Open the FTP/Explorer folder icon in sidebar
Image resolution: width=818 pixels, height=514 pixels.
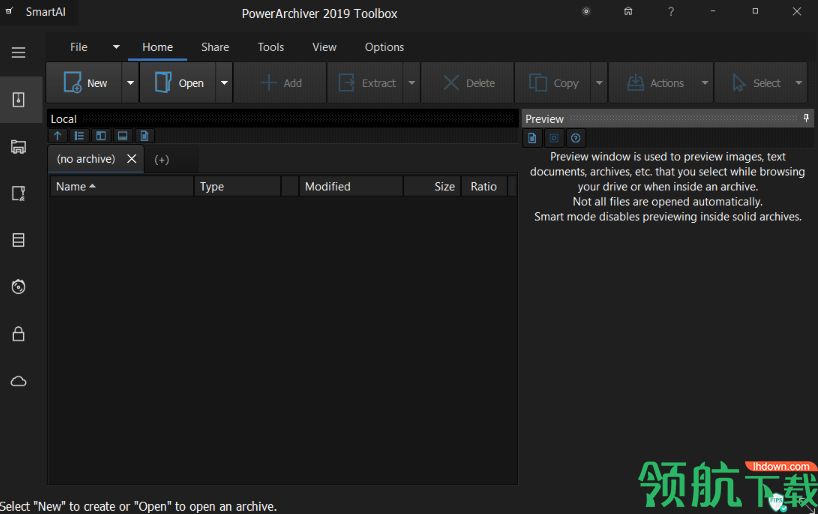[19, 147]
